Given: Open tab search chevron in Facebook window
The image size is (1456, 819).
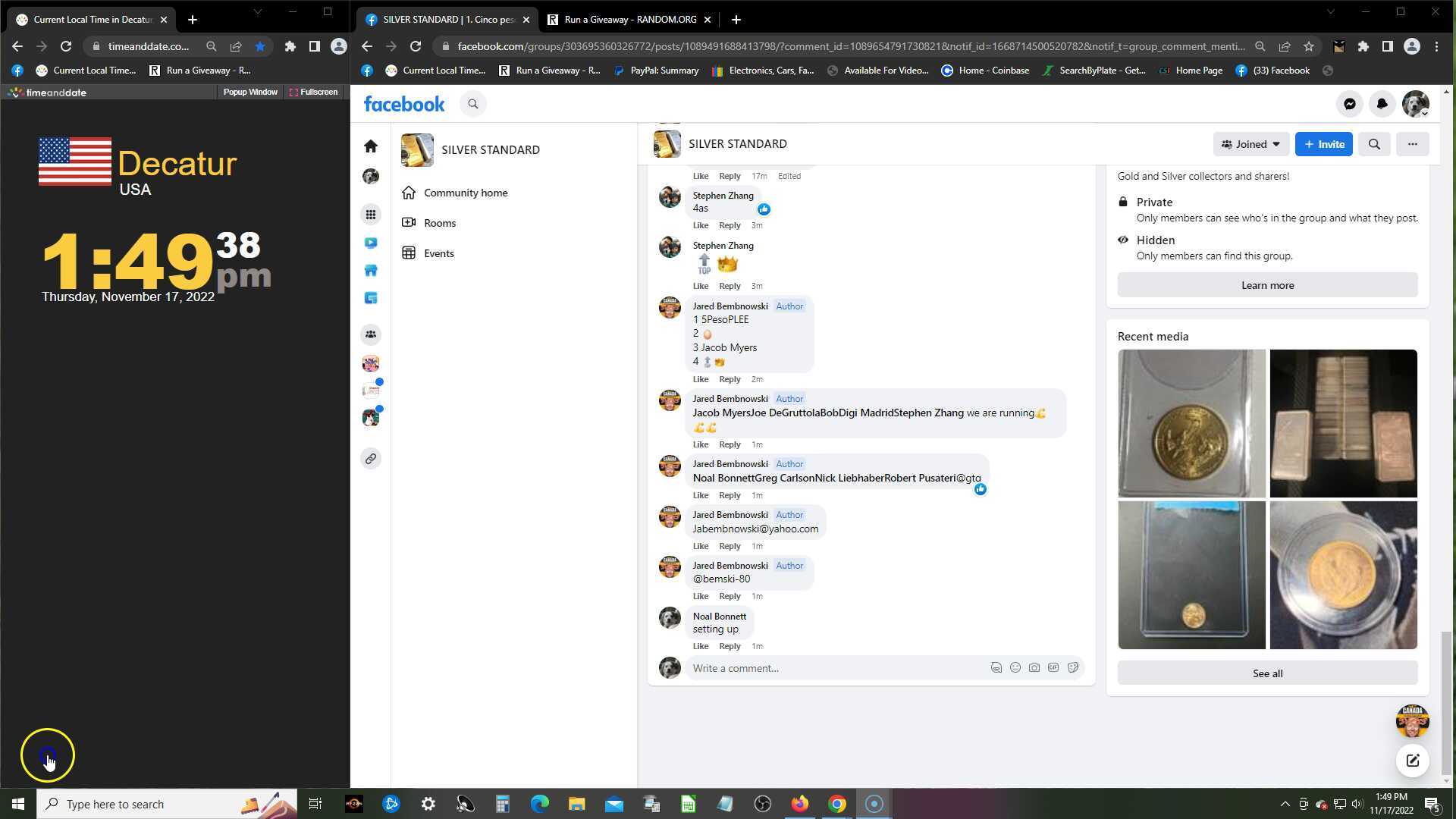Looking at the screenshot, I should click(x=1329, y=12).
